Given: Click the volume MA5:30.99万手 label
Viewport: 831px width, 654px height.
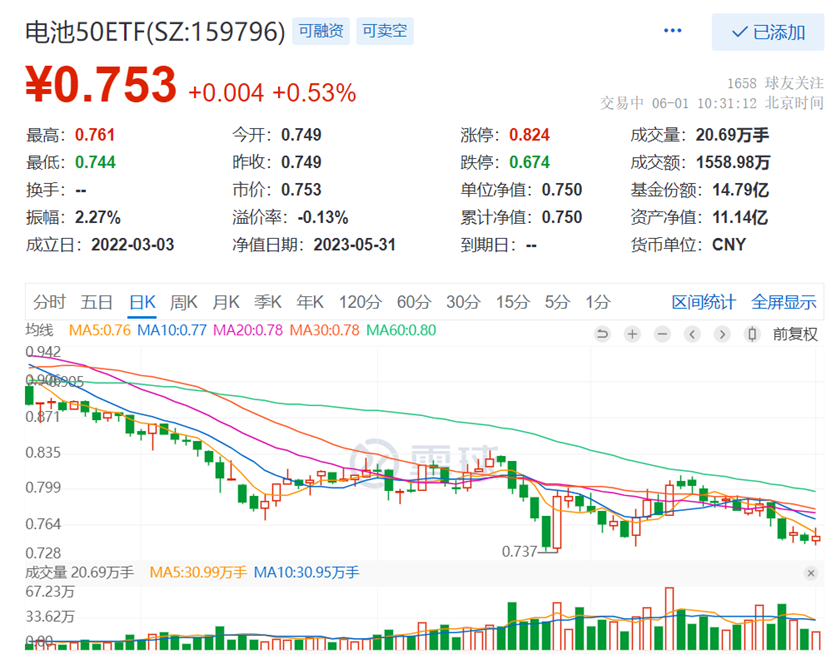Looking at the screenshot, I should tap(198, 572).
